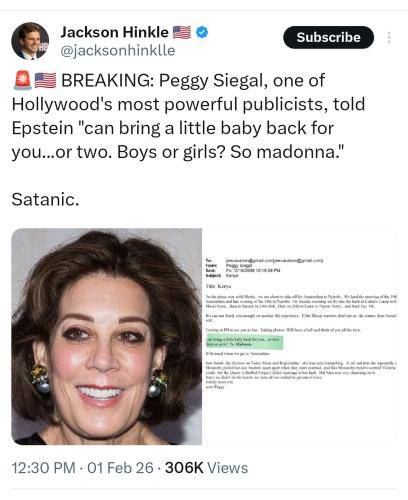Click the green highlighted passage in the email
This screenshot has width=408, height=500.
pos(244,342)
